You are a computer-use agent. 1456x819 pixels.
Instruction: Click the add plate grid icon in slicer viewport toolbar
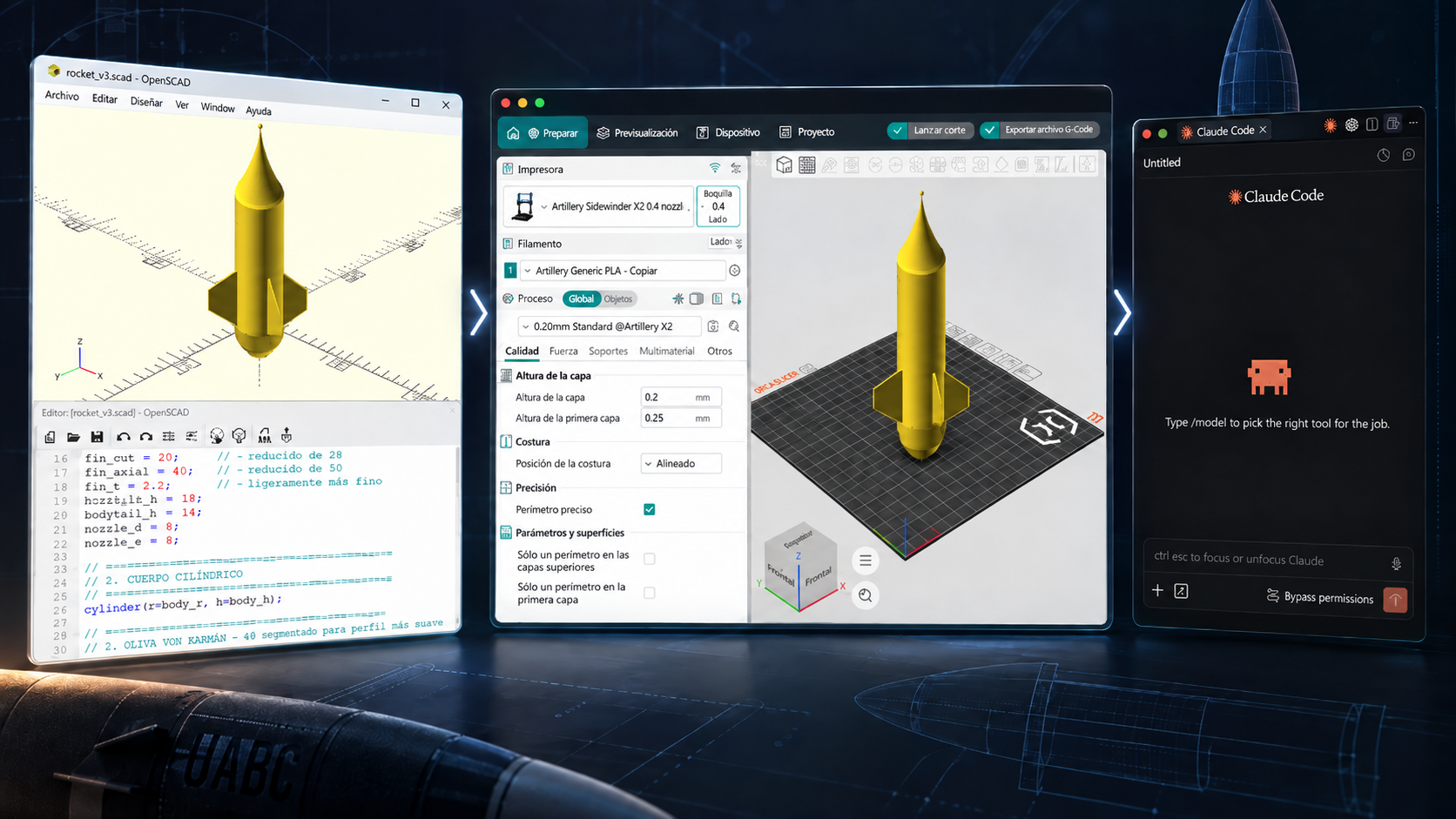[x=807, y=164]
